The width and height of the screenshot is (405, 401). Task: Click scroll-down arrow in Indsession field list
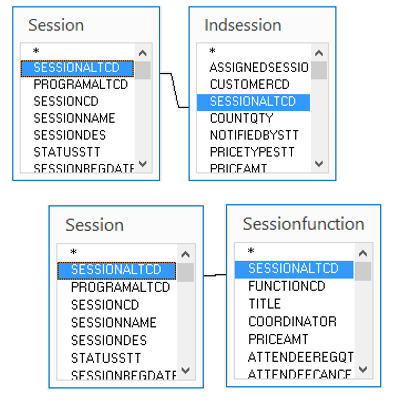click(319, 164)
